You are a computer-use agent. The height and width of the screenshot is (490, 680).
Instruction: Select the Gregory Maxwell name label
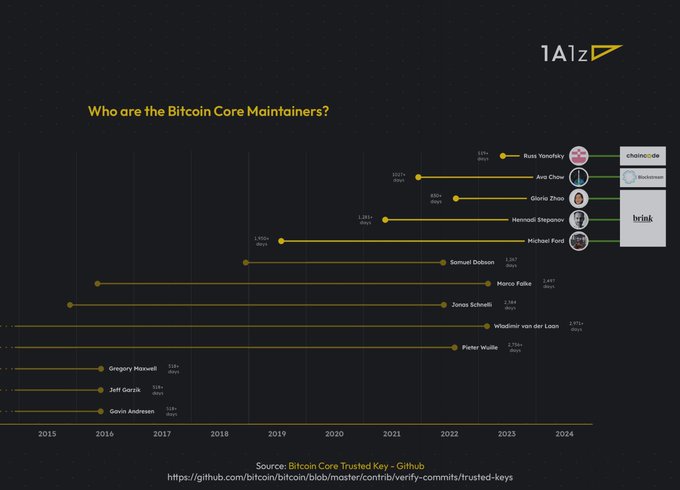133,369
